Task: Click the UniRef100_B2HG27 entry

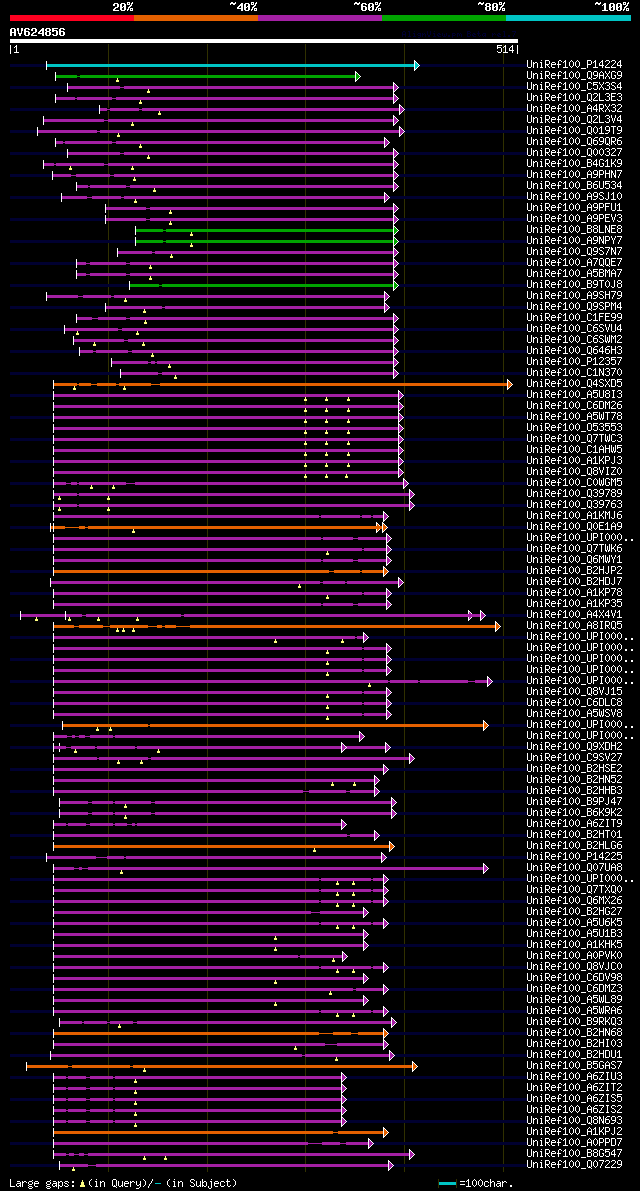Action: coord(574,912)
